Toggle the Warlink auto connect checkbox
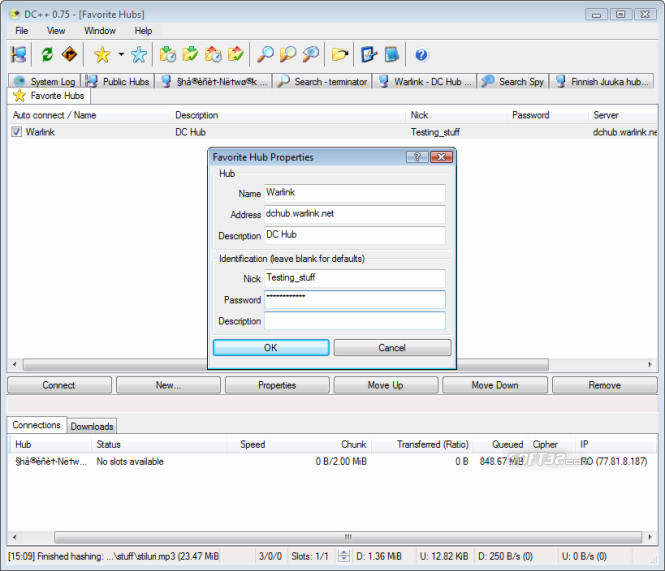 click(x=17, y=131)
